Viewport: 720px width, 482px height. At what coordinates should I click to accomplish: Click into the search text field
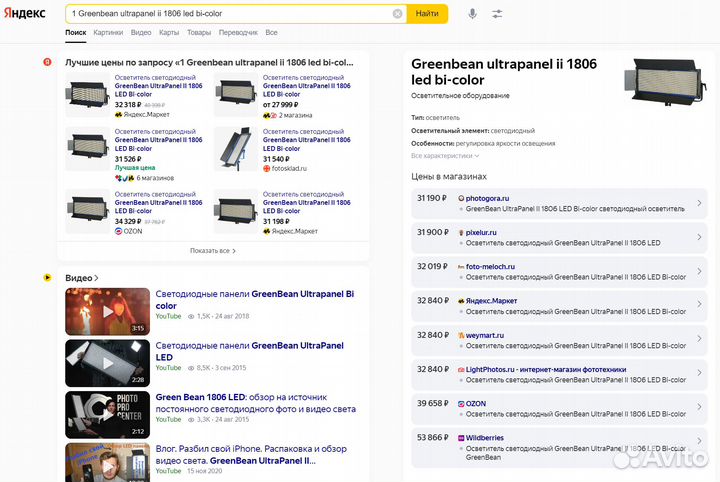(230, 14)
